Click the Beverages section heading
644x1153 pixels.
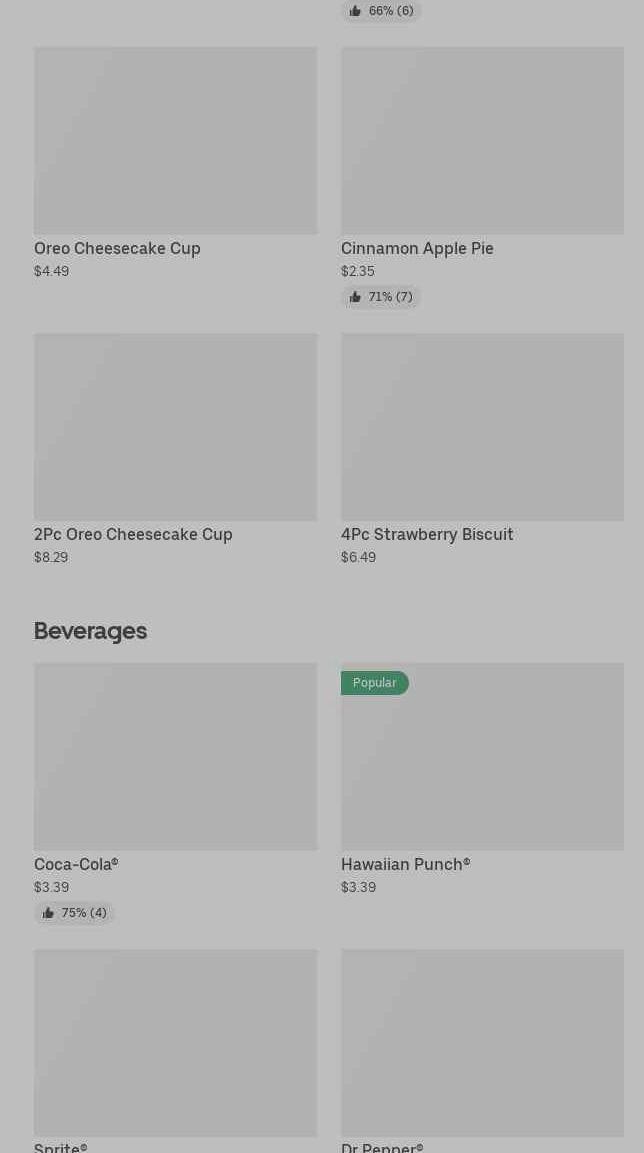[x=90, y=631]
